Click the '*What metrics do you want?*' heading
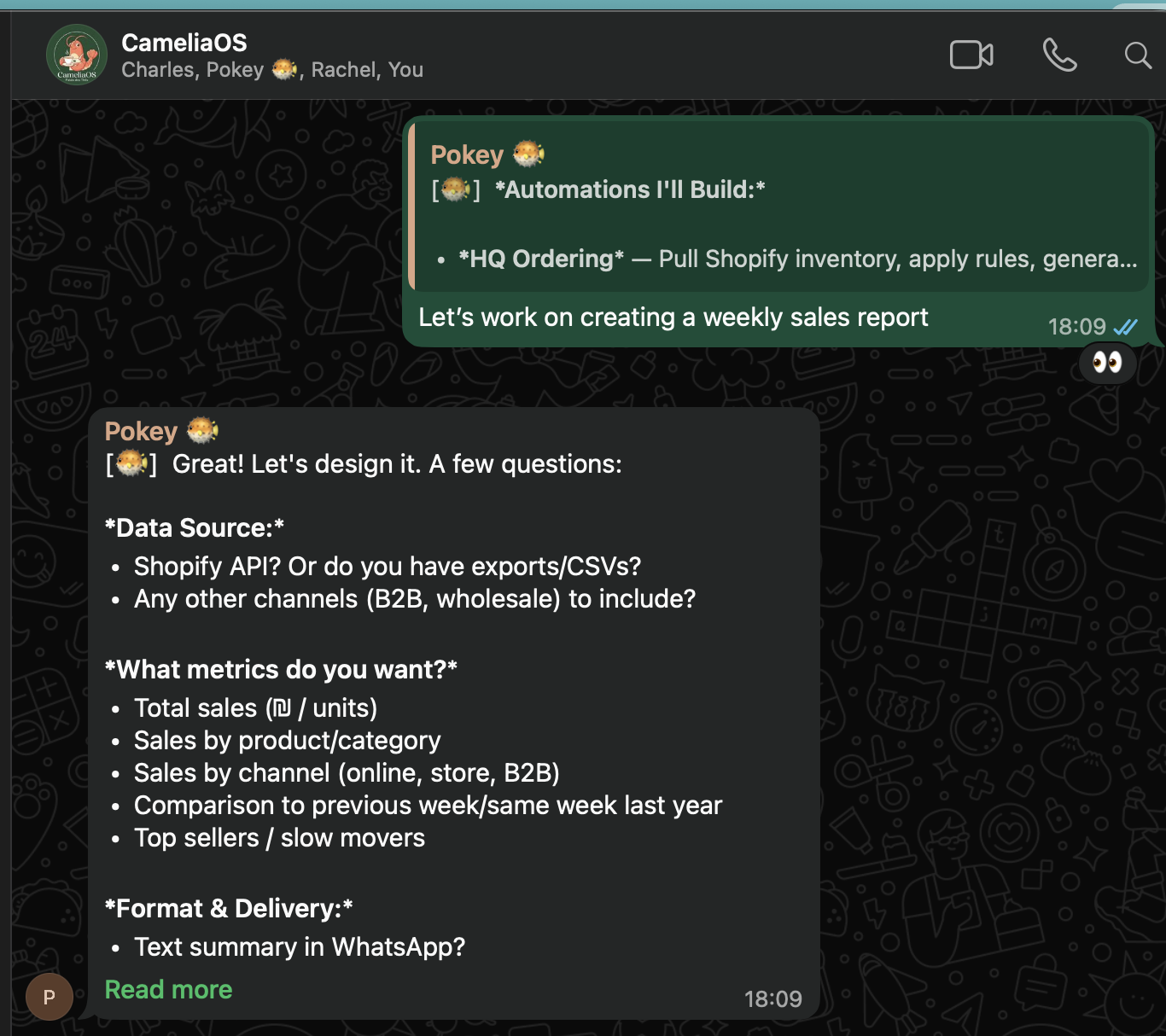The height and width of the screenshot is (1036, 1166). pyautogui.click(x=281, y=670)
